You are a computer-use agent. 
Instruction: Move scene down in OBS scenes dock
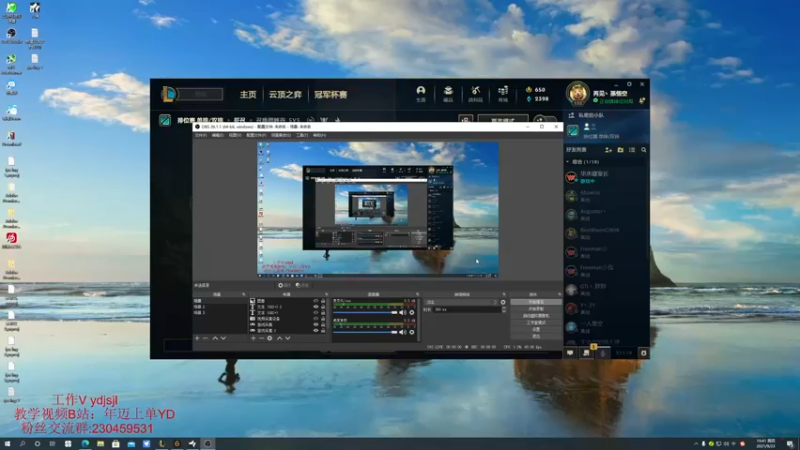click(x=223, y=338)
